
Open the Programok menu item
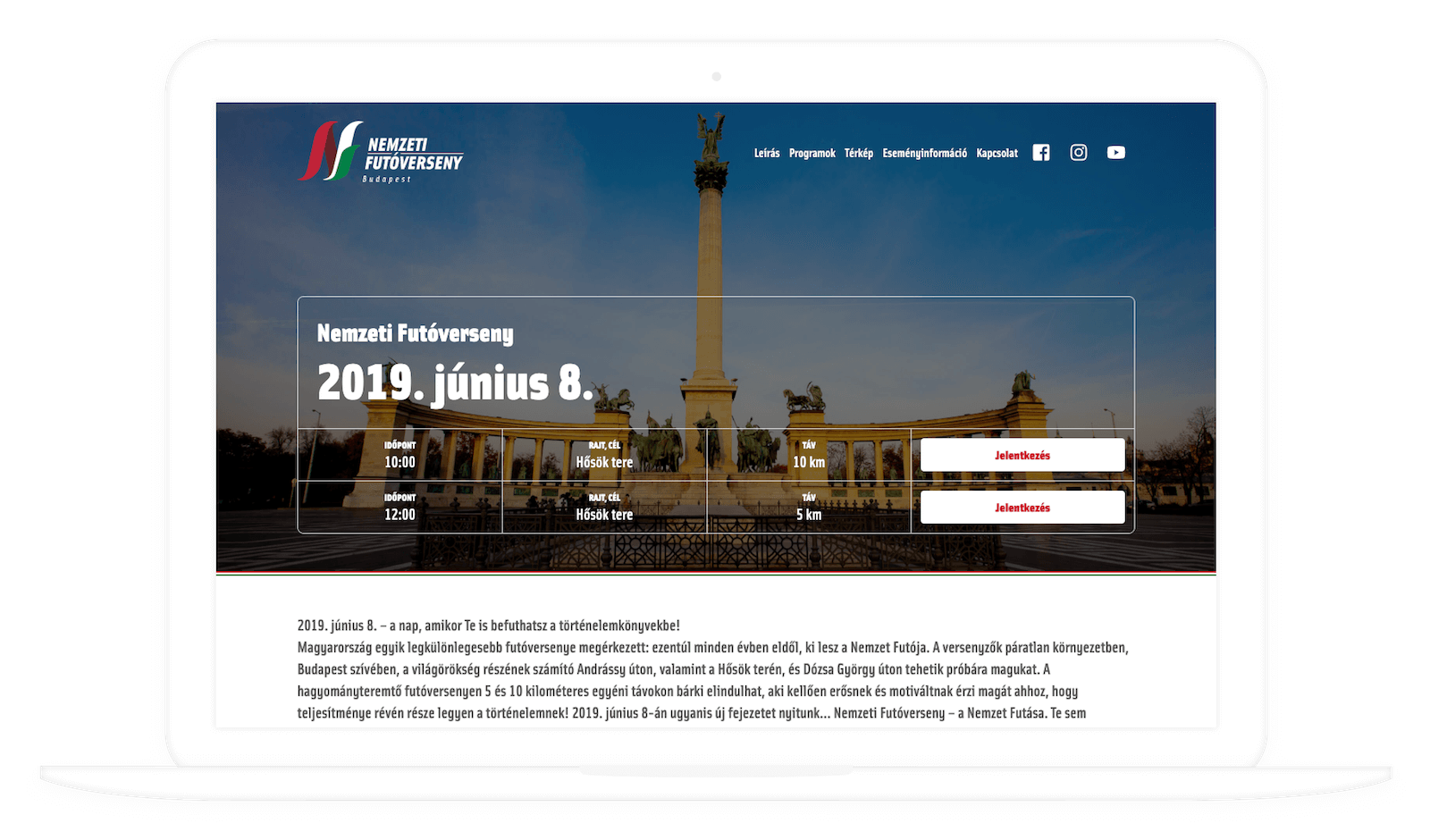(812, 154)
